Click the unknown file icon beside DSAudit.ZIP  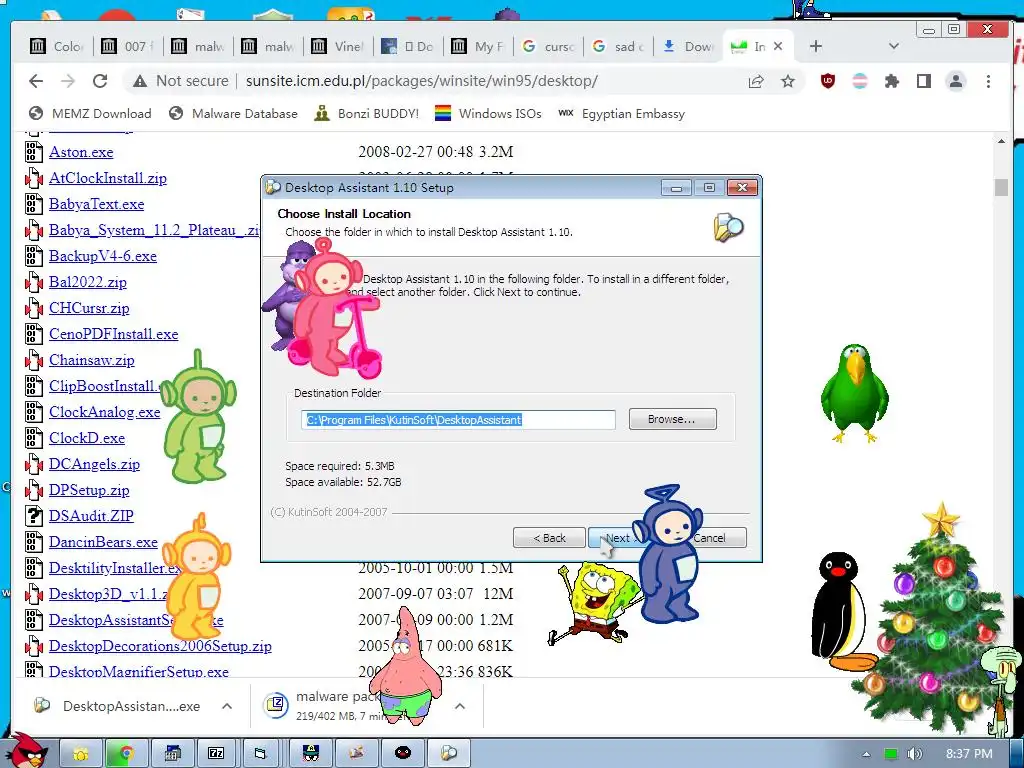coord(34,516)
